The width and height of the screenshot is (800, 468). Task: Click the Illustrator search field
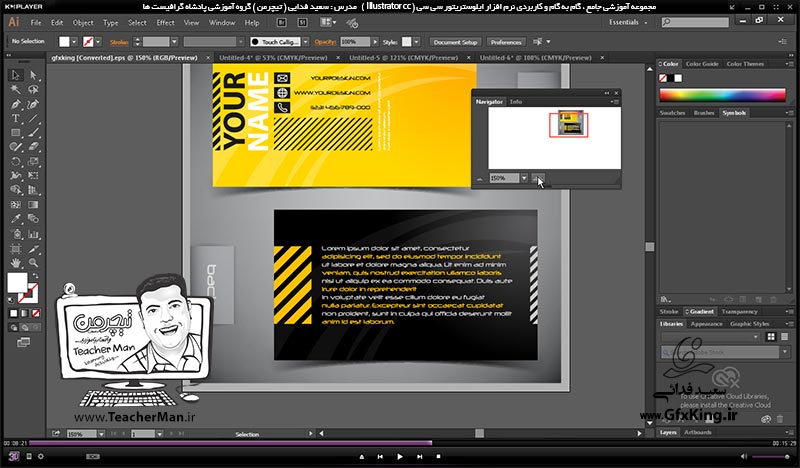coord(695,22)
